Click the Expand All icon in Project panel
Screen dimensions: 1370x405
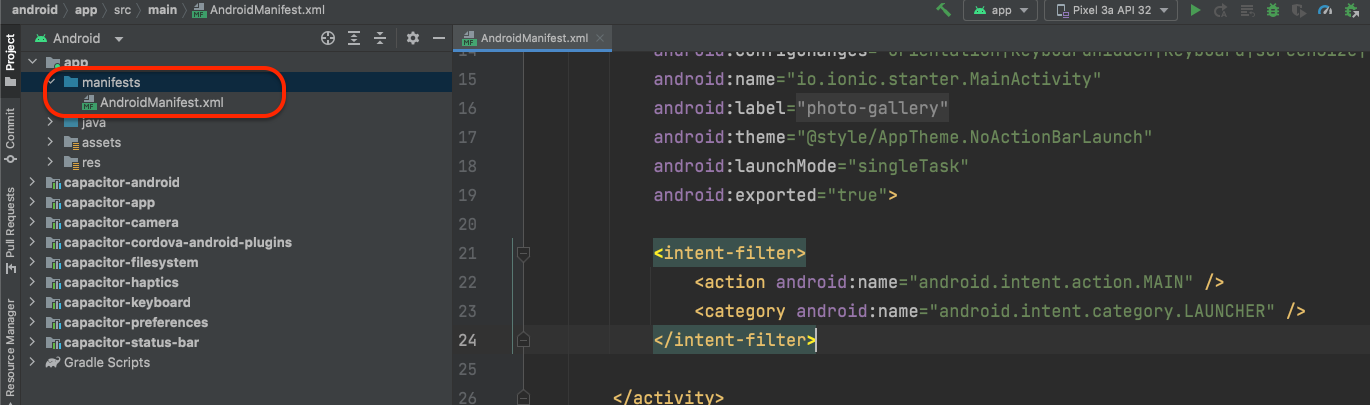(354, 38)
